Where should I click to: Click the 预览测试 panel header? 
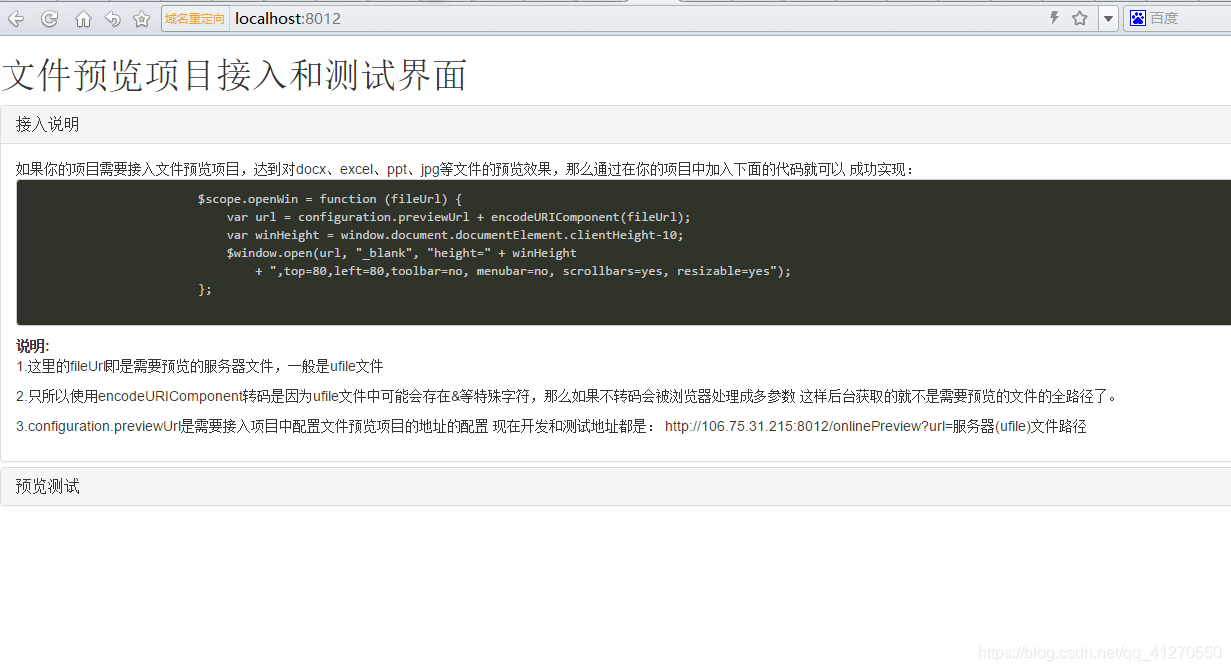point(616,486)
